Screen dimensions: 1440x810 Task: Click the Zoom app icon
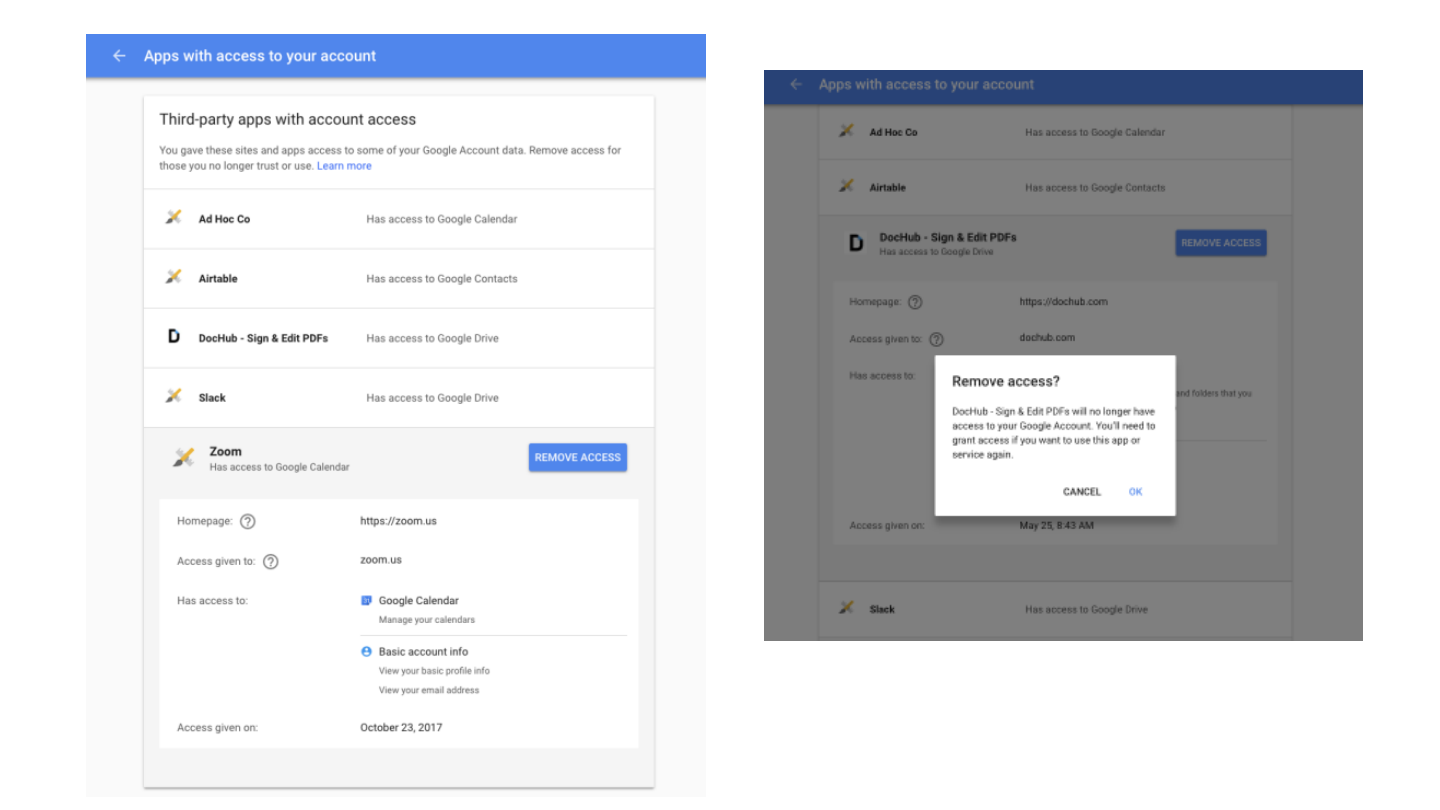183,458
